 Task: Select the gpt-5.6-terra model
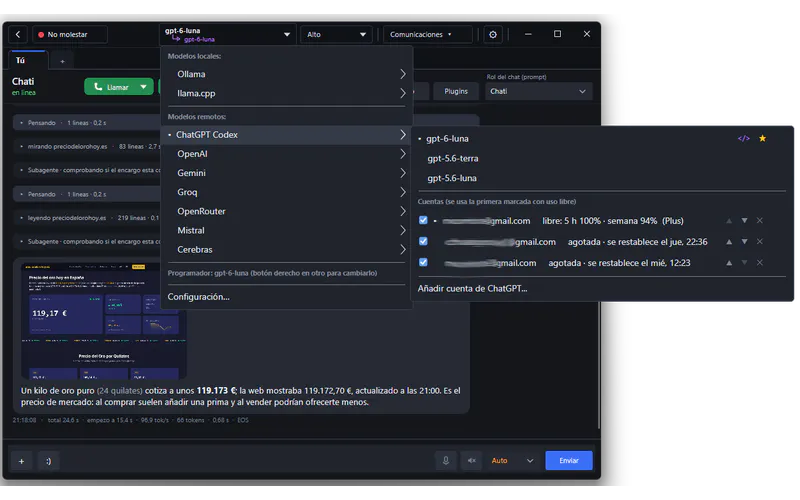(453, 158)
